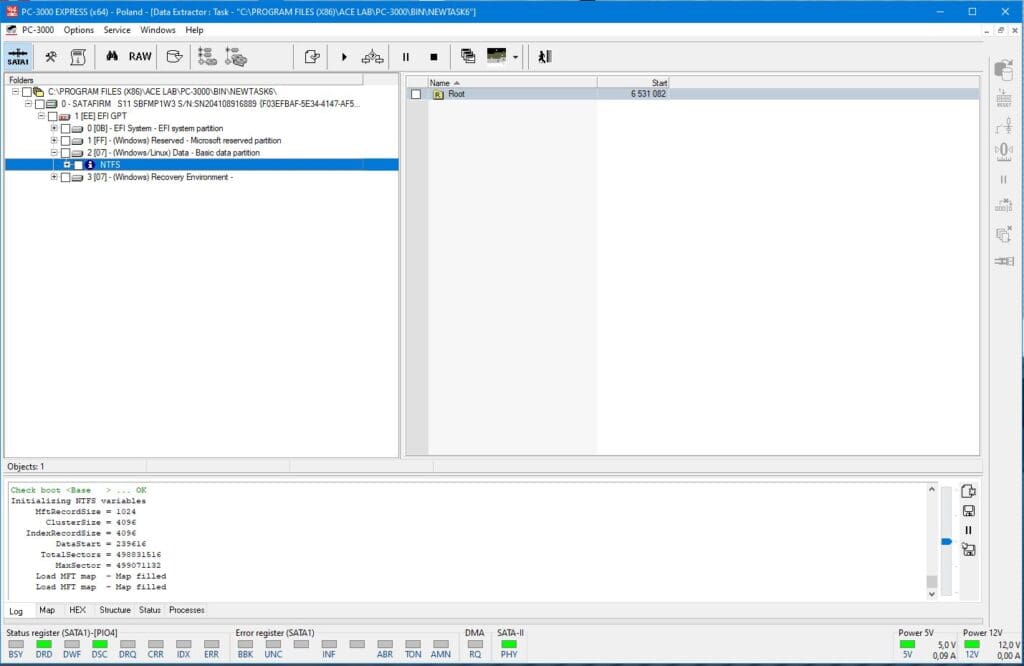Image resolution: width=1024 pixels, height=666 pixels.
Task: Click the wrench and hammer utilities icon
Action: point(50,57)
